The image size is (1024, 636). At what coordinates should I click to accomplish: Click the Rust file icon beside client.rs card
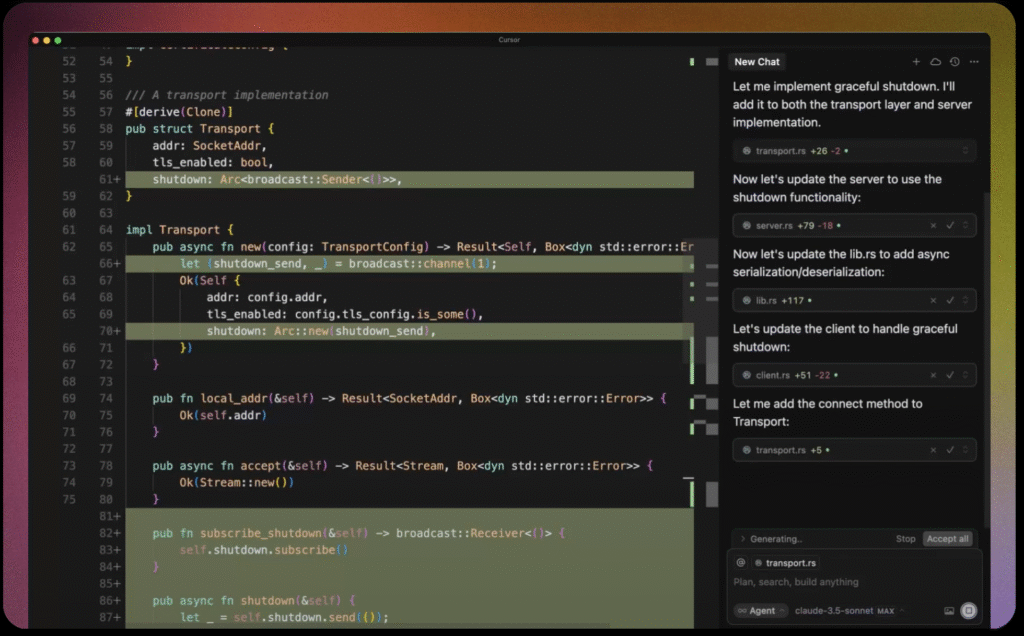(746, 375)
